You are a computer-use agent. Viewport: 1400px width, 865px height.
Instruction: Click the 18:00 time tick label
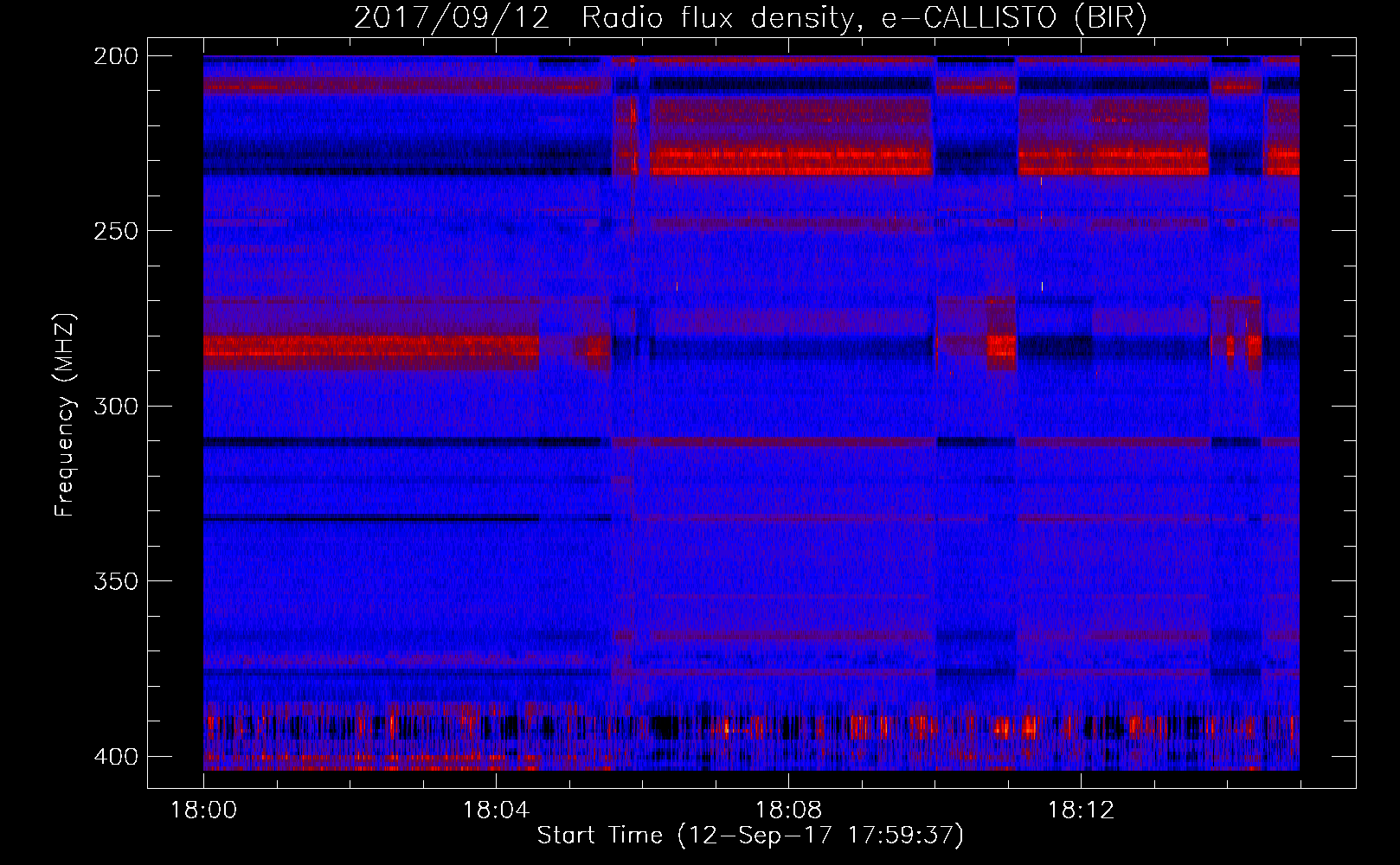[x=203, y=811]
